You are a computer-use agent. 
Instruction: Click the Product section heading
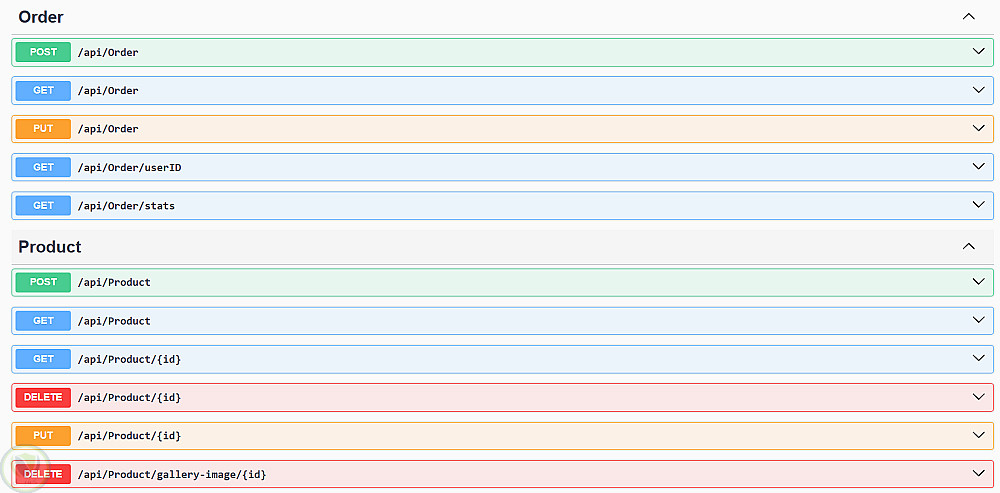click(50, 247)
